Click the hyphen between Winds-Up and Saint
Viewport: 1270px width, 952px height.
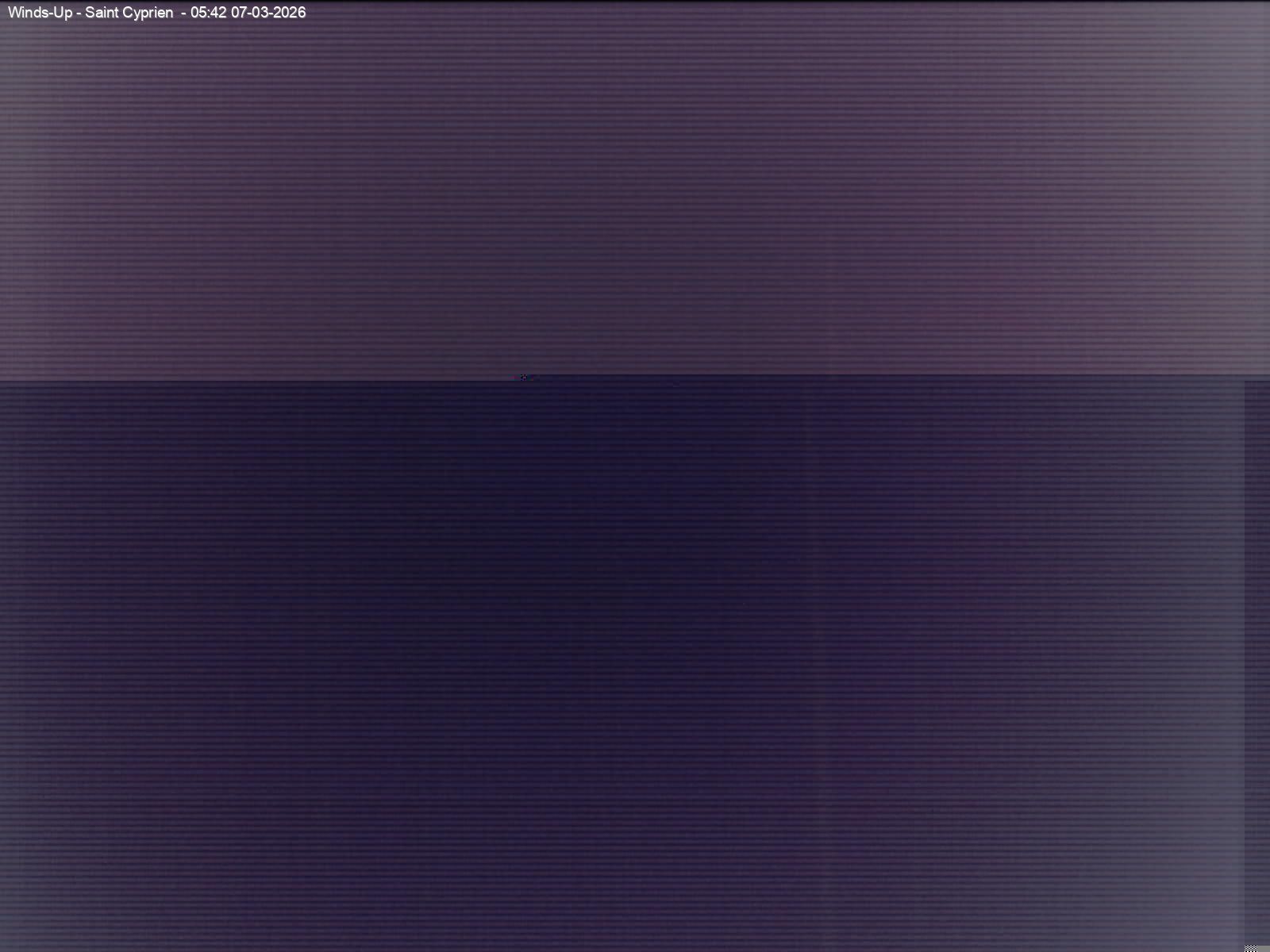point(79,13)
